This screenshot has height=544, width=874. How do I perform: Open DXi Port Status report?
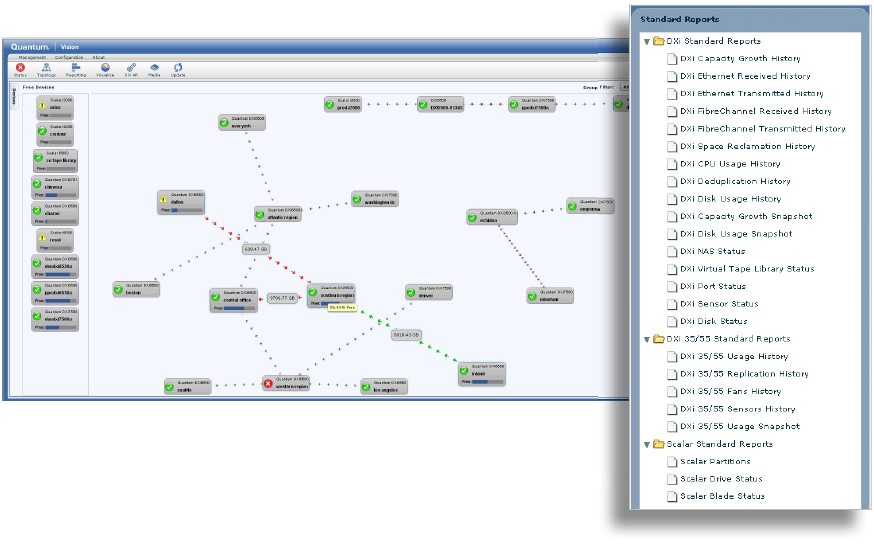713,286
